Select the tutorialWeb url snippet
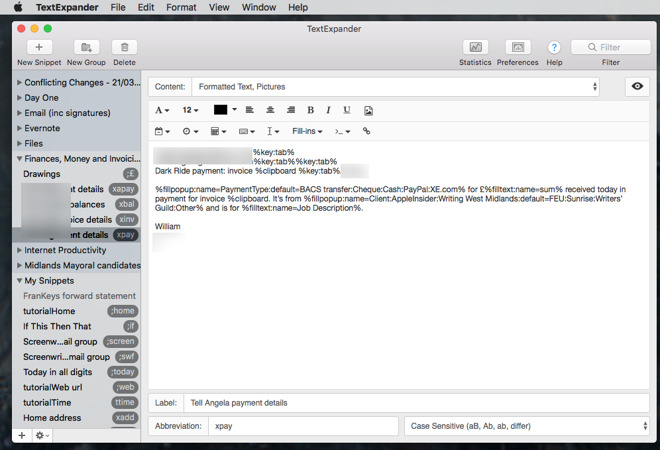The height and width of the screenshot is (450, 660). pos(77,387)
